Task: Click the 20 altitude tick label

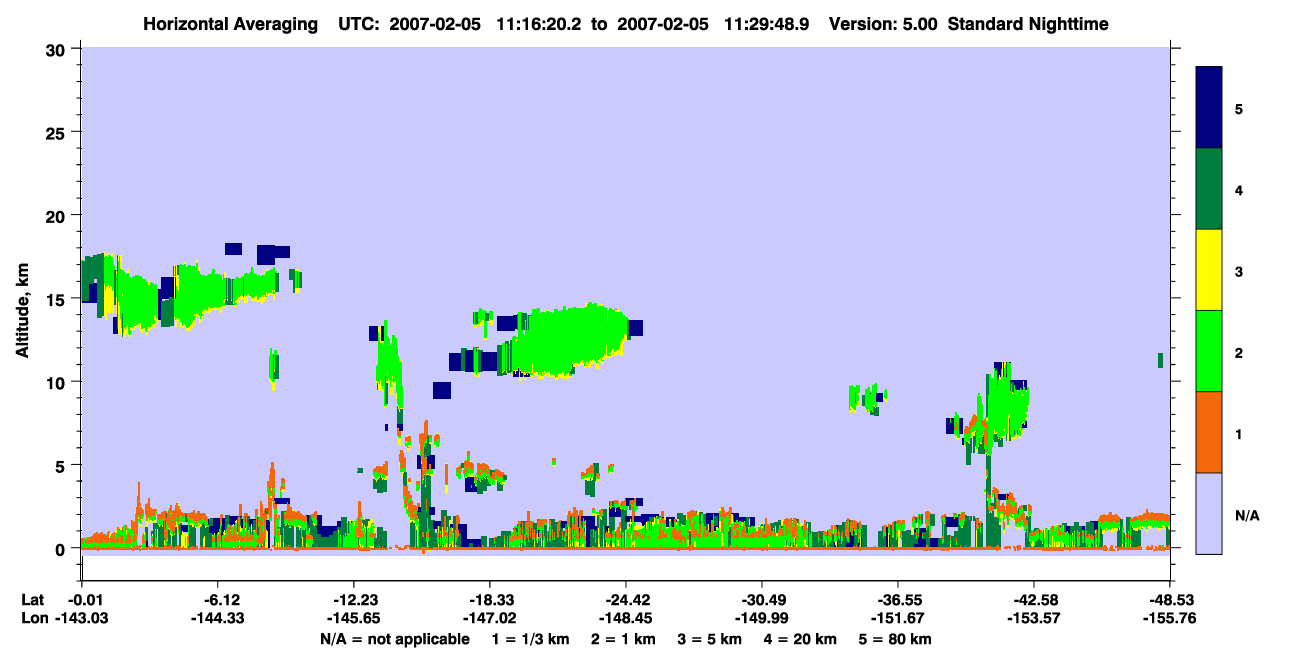Action: pos(57,215)
